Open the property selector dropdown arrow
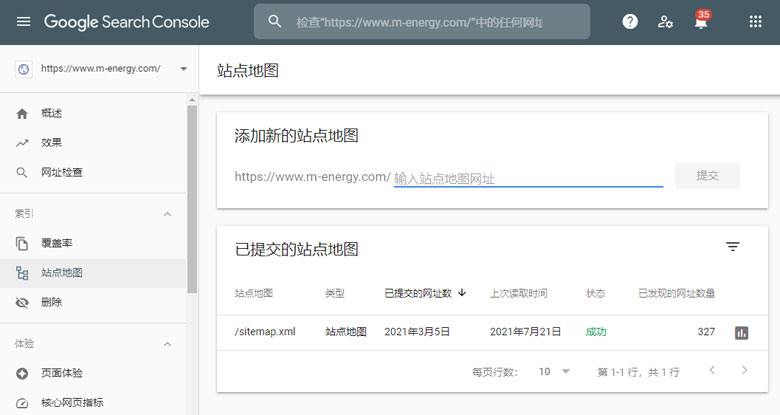This screenshot has width=780, height=415. (x=184, y=69)
